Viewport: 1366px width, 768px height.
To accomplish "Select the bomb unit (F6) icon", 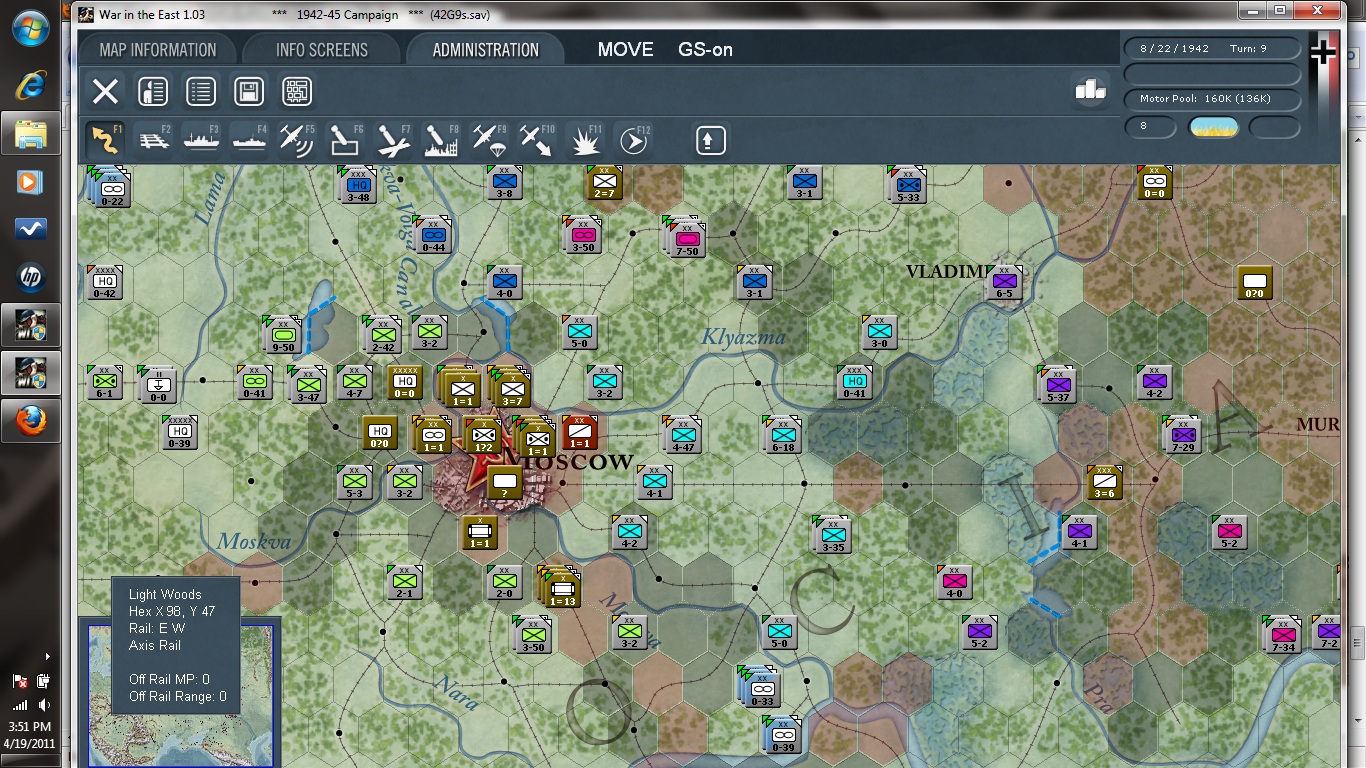I will 345,139.
